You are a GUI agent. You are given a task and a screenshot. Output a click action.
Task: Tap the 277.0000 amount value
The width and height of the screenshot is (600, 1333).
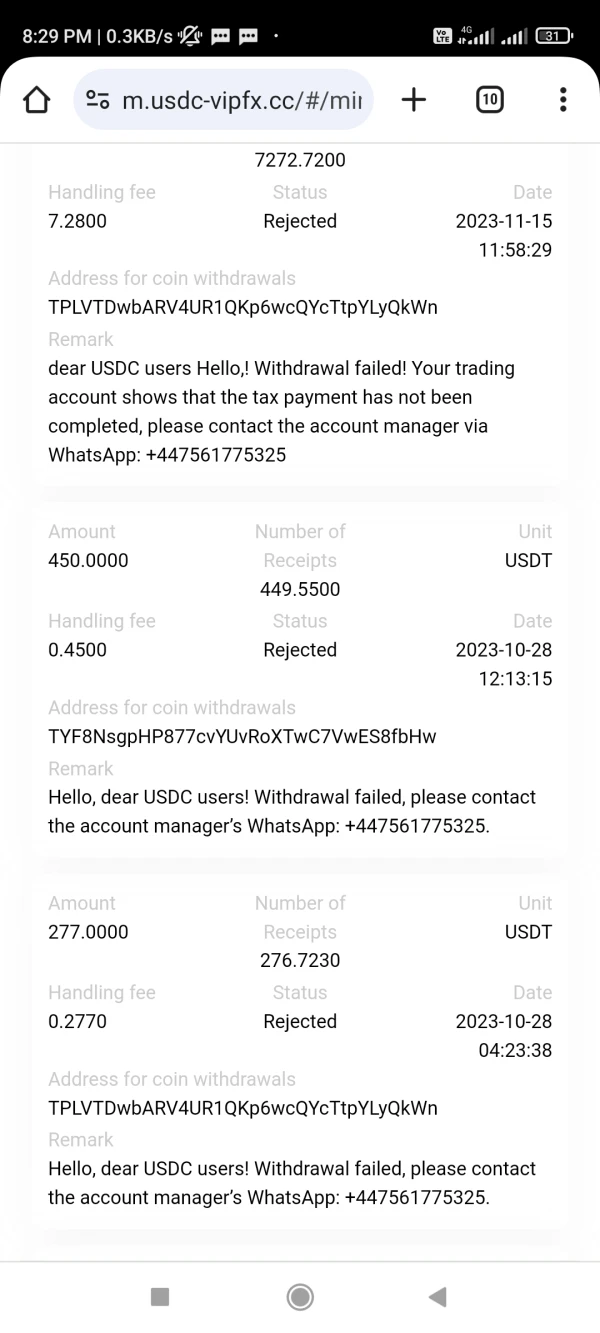88,932
